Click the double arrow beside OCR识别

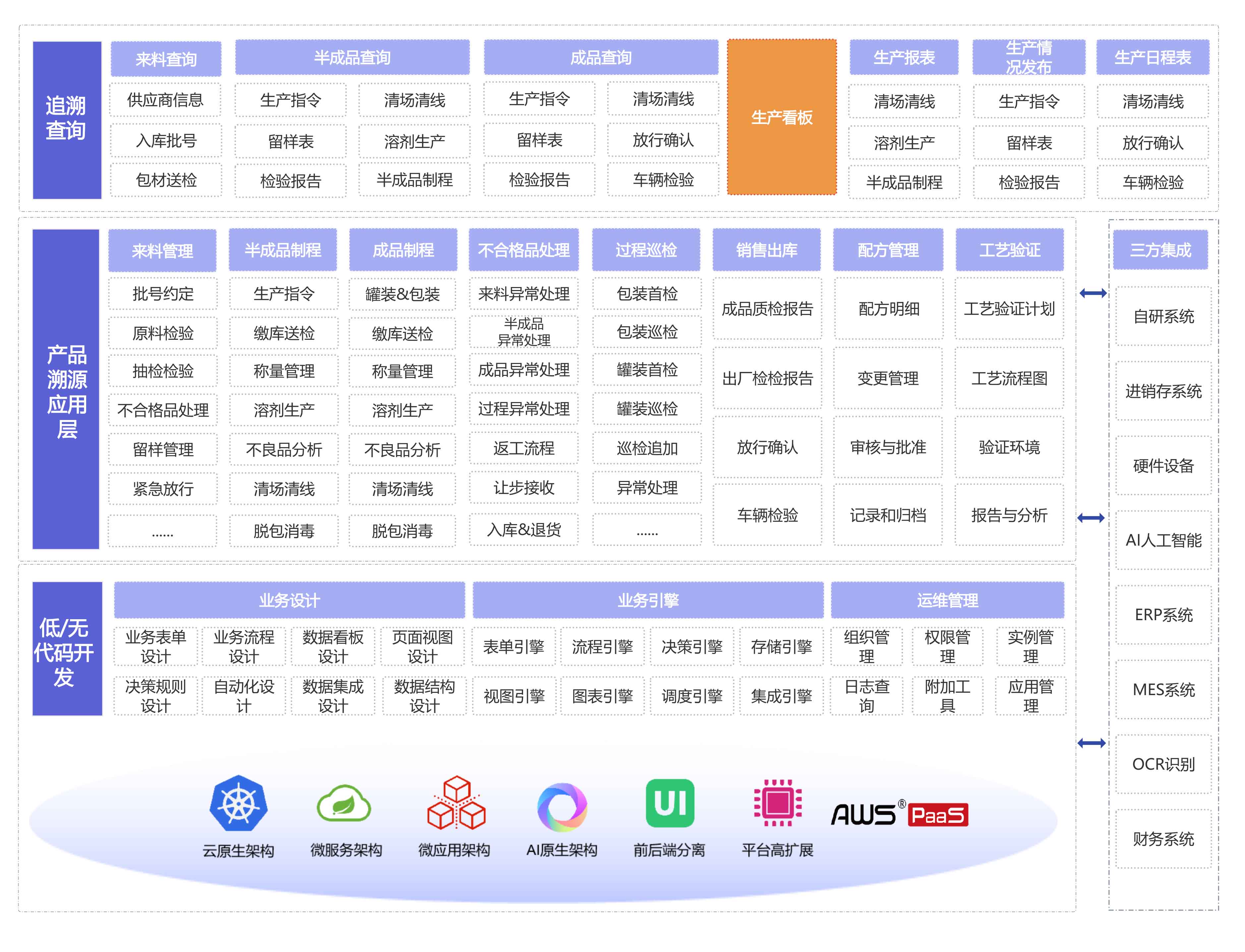[1091, 742]
